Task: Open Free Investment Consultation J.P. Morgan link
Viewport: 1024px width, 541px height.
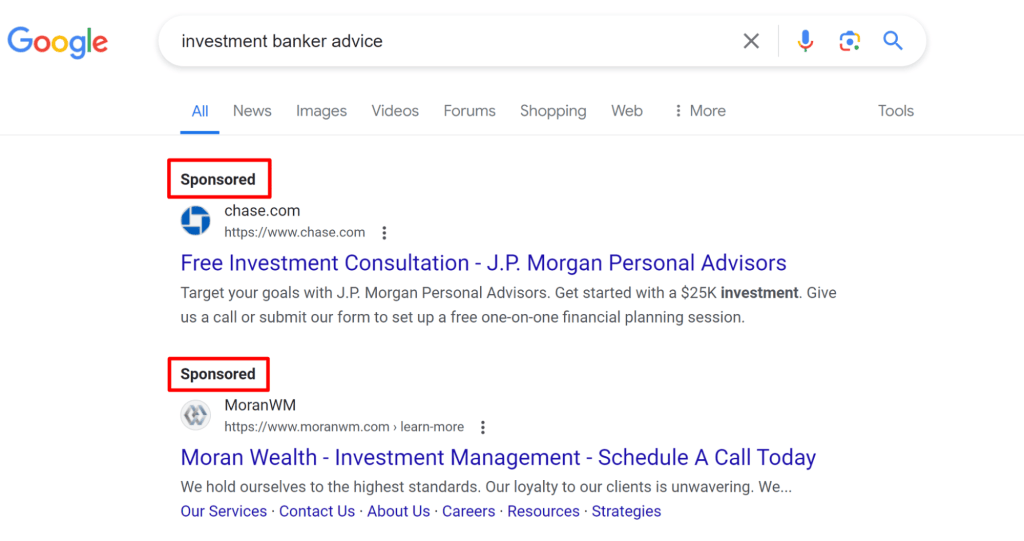Action: (x=483, y=263)
